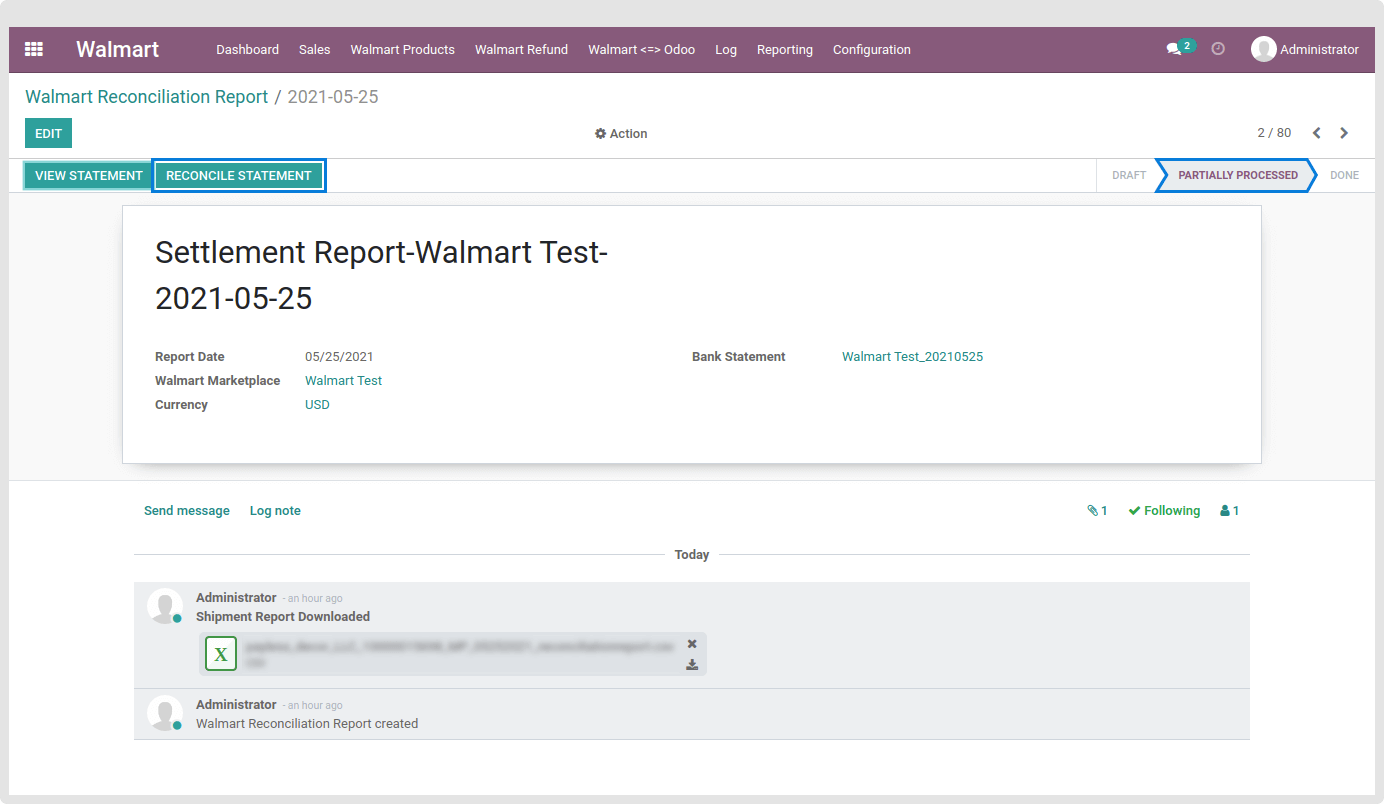Click the EDIT button
This screenshot has height=804, width=1384.
(48, 133)
